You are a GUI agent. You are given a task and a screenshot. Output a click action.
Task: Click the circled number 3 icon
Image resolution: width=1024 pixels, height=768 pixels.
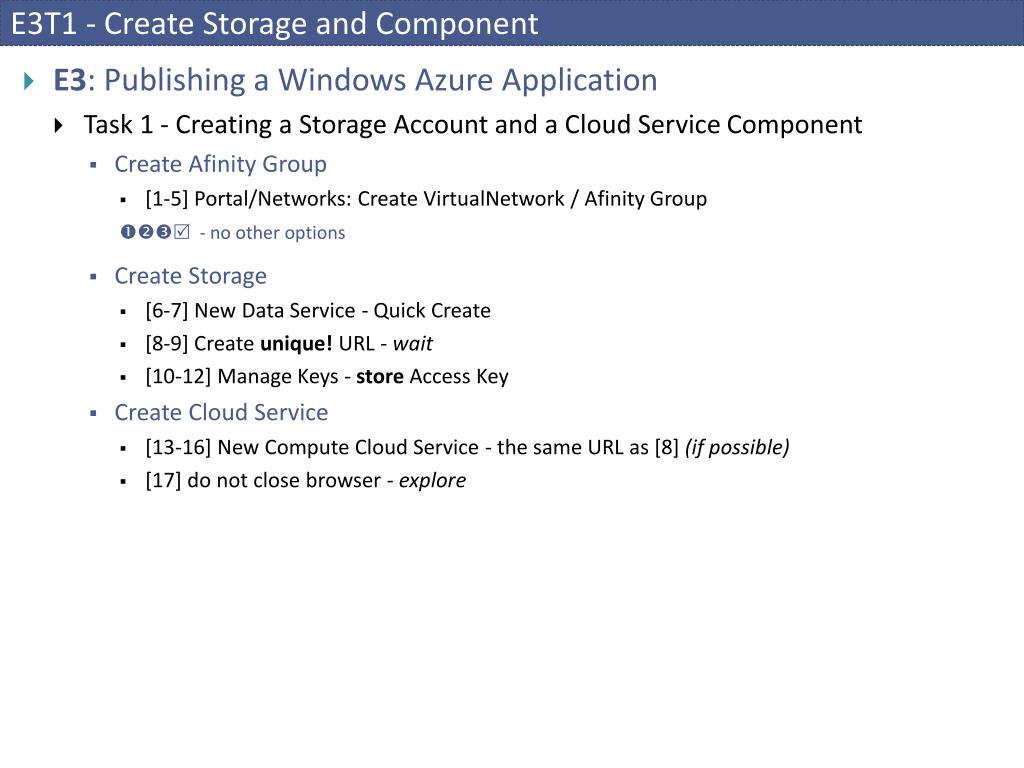pyautogui.click(x=163, y=232)
